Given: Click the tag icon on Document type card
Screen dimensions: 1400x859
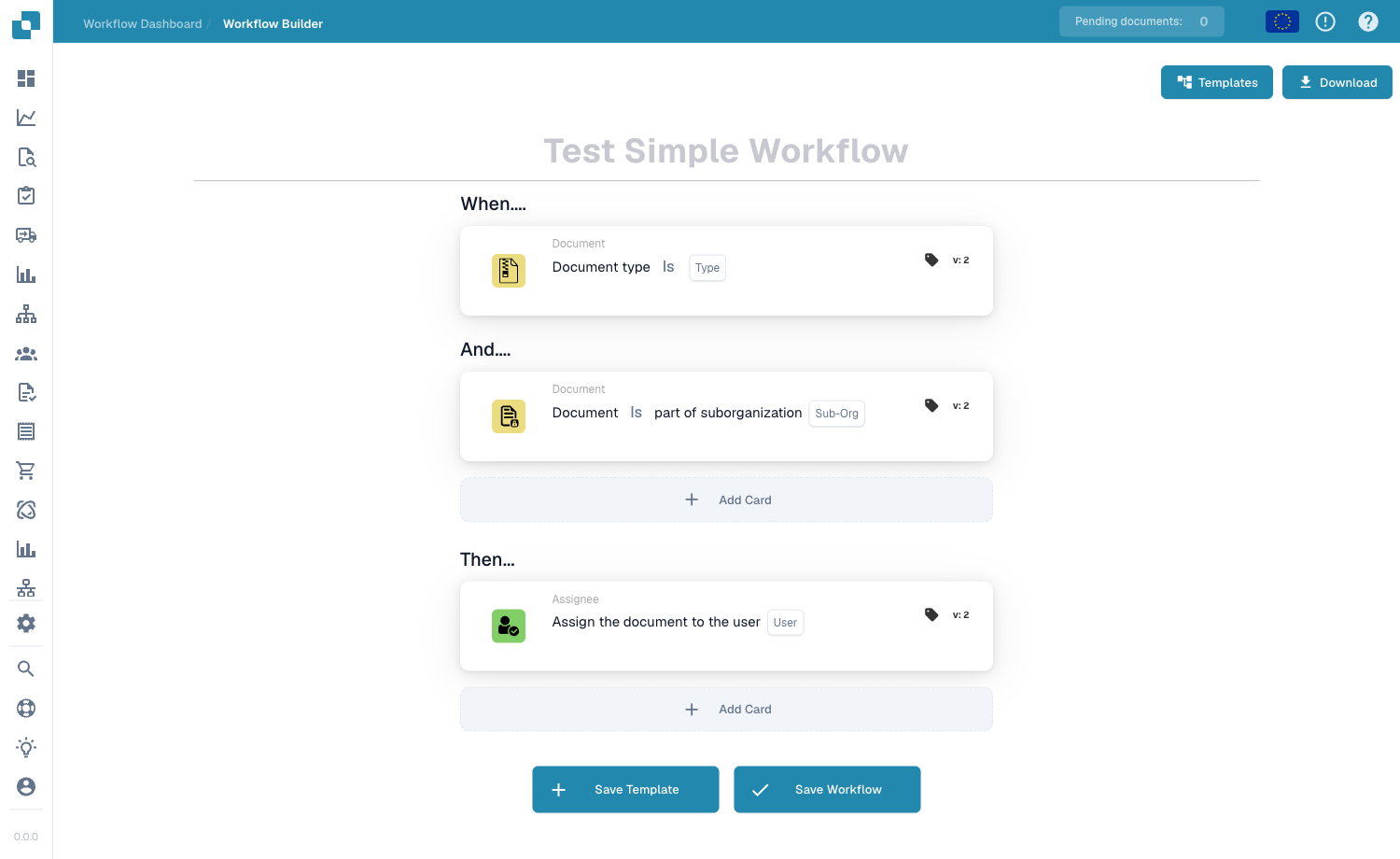Looking at the screenshot, I should [931, 260].
